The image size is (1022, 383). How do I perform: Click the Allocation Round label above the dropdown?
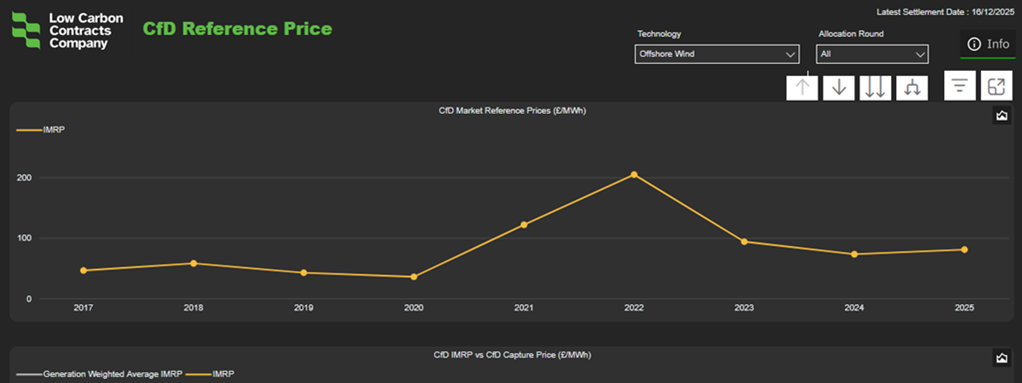(851, 34)
